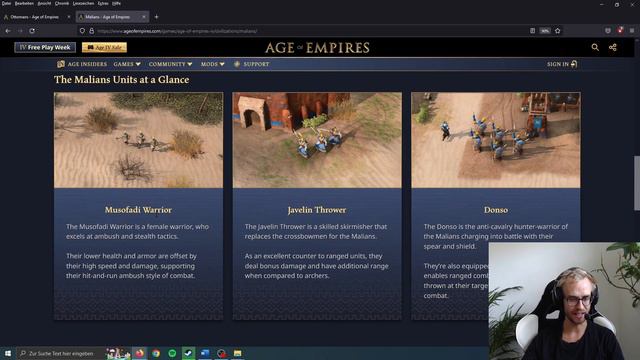
Task: Click the Musofadi Warrior screenshot thumbnail
Action: click(138, 140)
